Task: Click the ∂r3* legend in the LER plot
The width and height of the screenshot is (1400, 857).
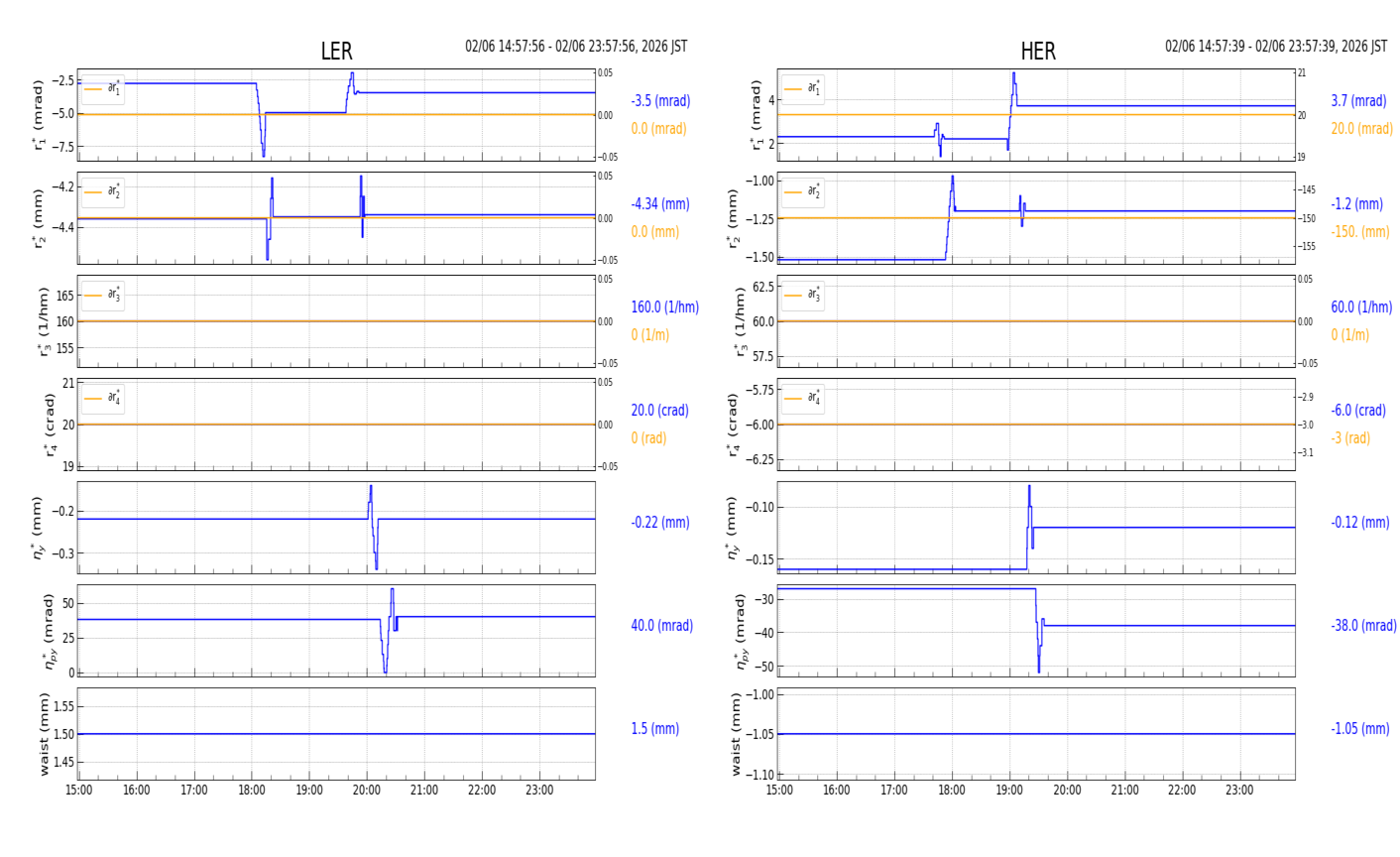Action: point(103,296)
